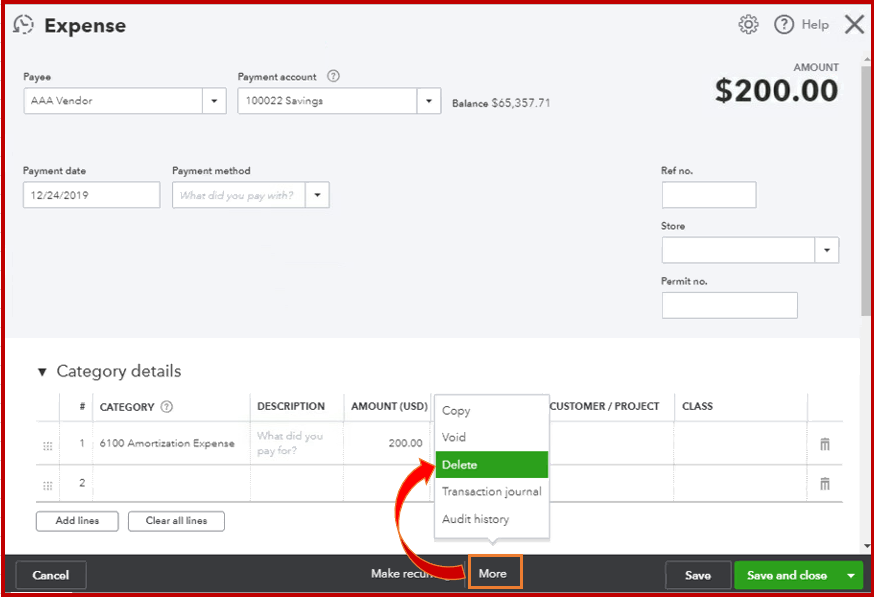Click the CLASS column header
Viewport: 874px width, 597px height.
click(697, 406)
